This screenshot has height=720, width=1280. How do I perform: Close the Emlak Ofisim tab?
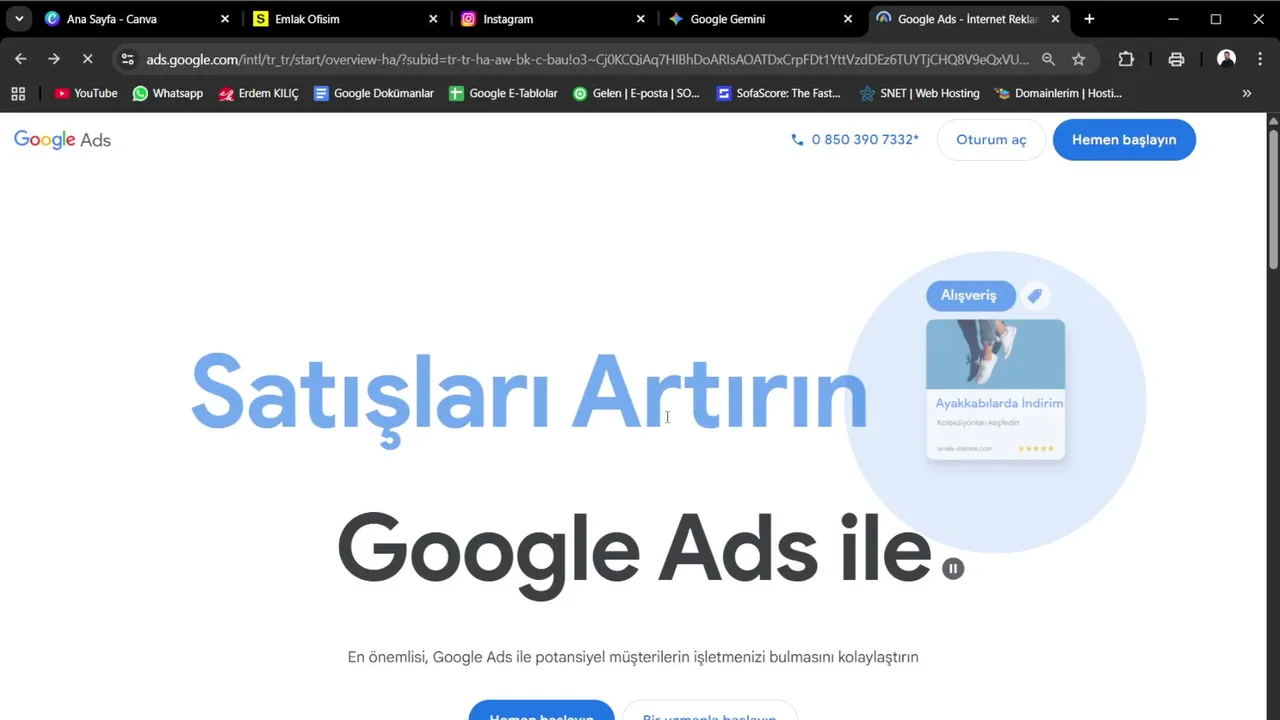pyautogui.click(x=433, y=19)
